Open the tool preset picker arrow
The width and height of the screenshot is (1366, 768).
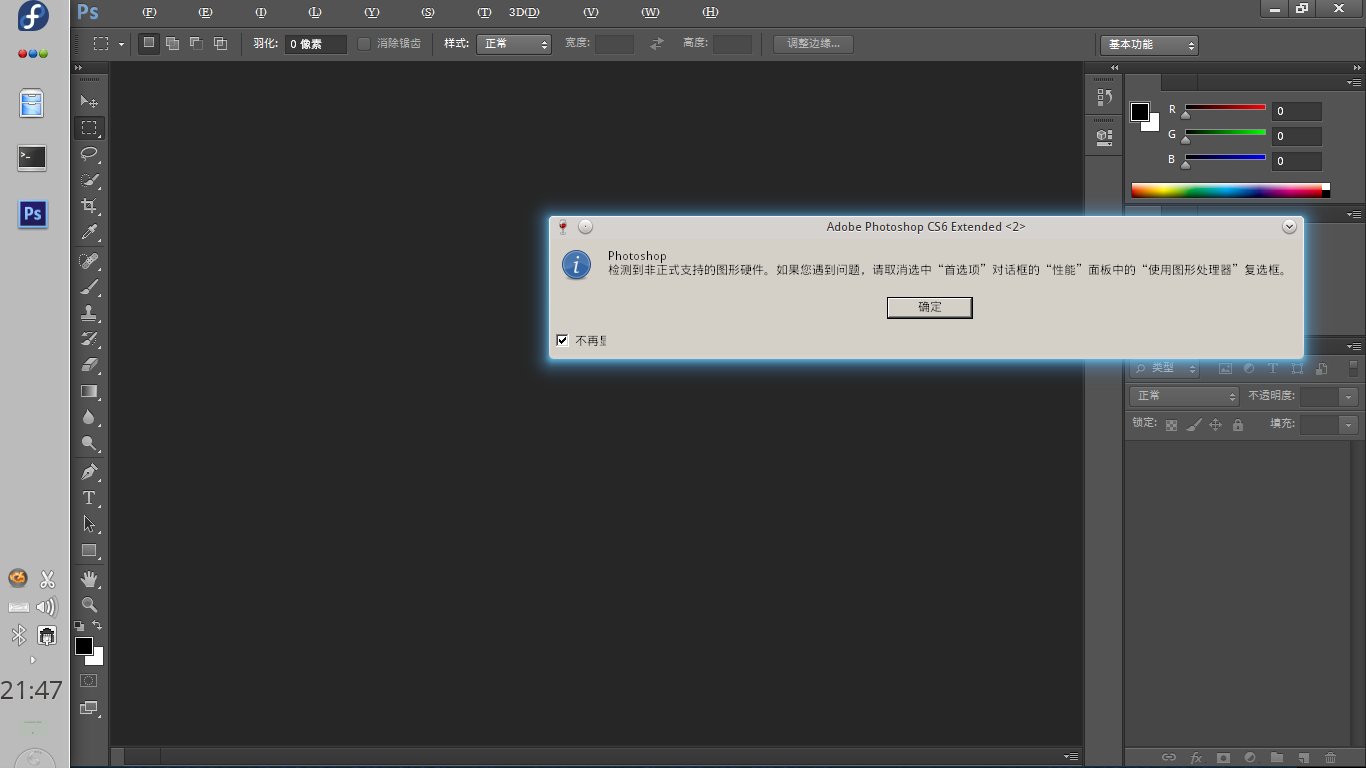[122, 44]
